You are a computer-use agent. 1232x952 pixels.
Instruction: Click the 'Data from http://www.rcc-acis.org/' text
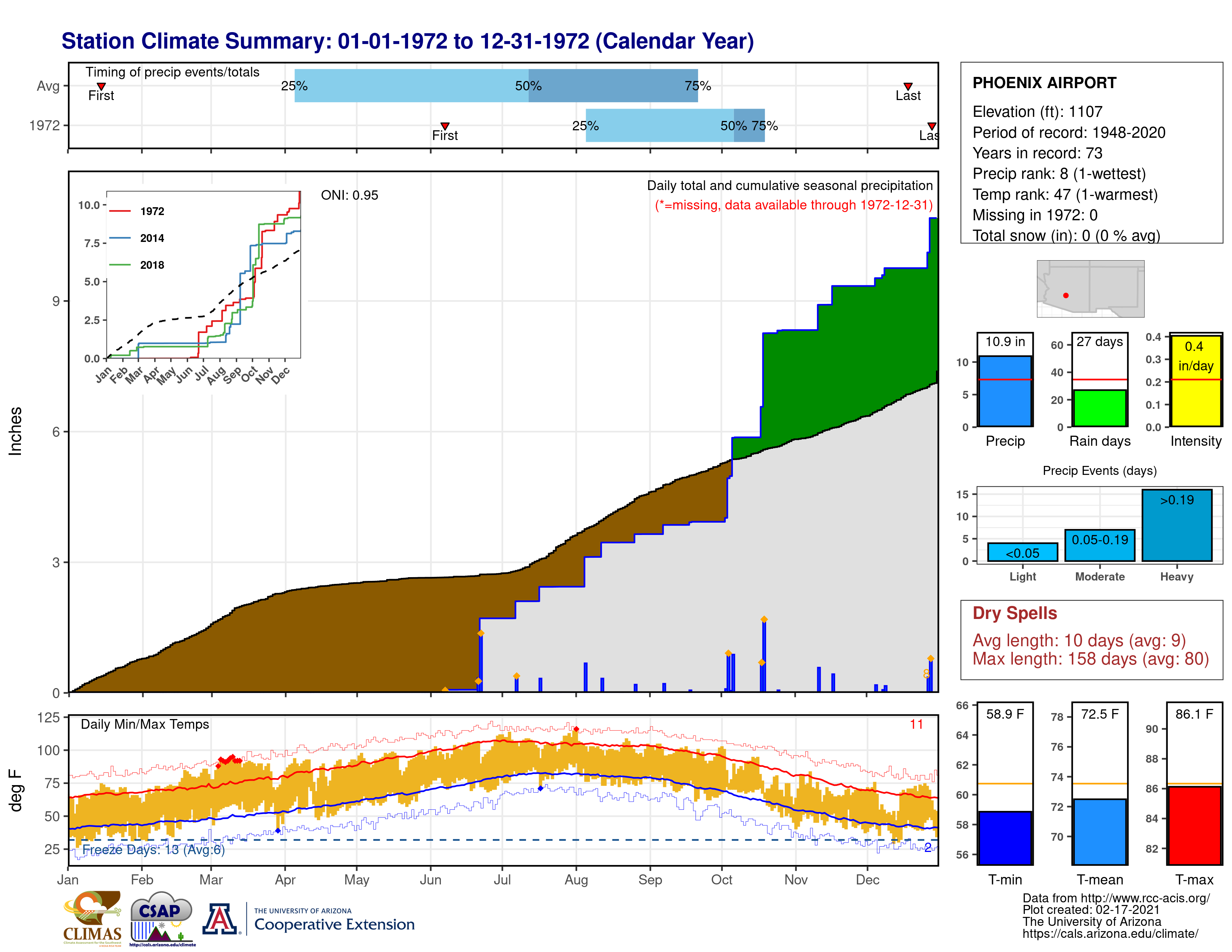[x=1116, y=898]
